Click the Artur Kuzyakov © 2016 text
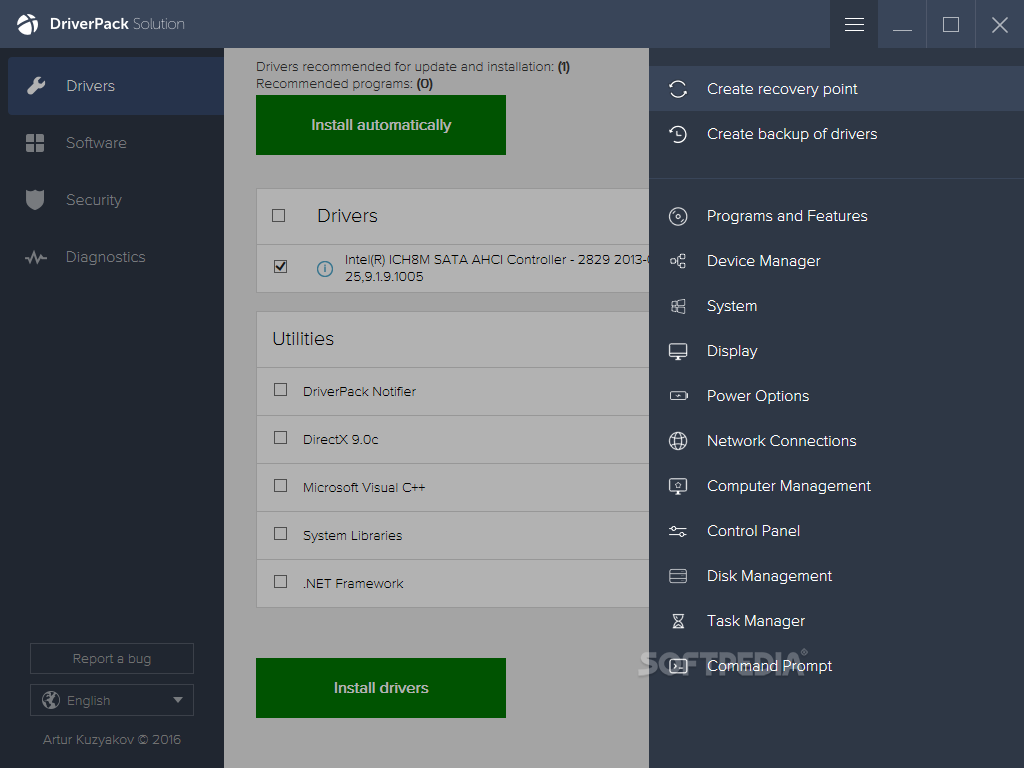The height and width of the screenshot is (768, 1024). (112, 740)
